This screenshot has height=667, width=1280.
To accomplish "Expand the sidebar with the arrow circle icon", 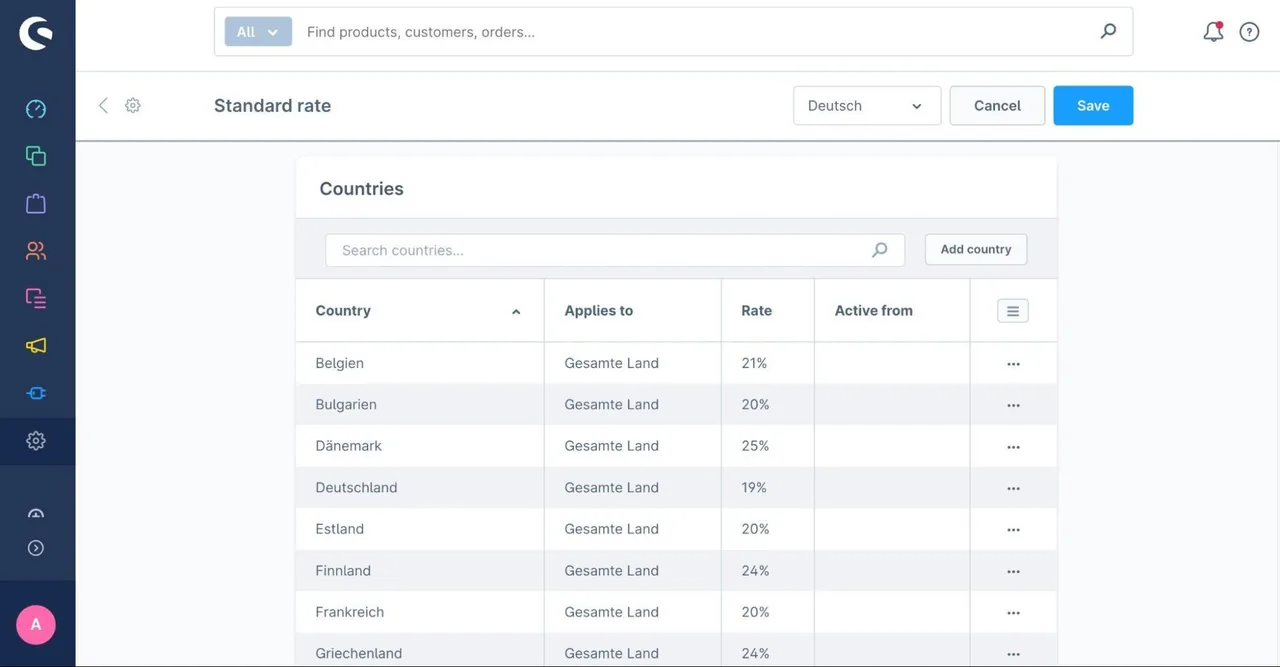I will coord(36,548).
